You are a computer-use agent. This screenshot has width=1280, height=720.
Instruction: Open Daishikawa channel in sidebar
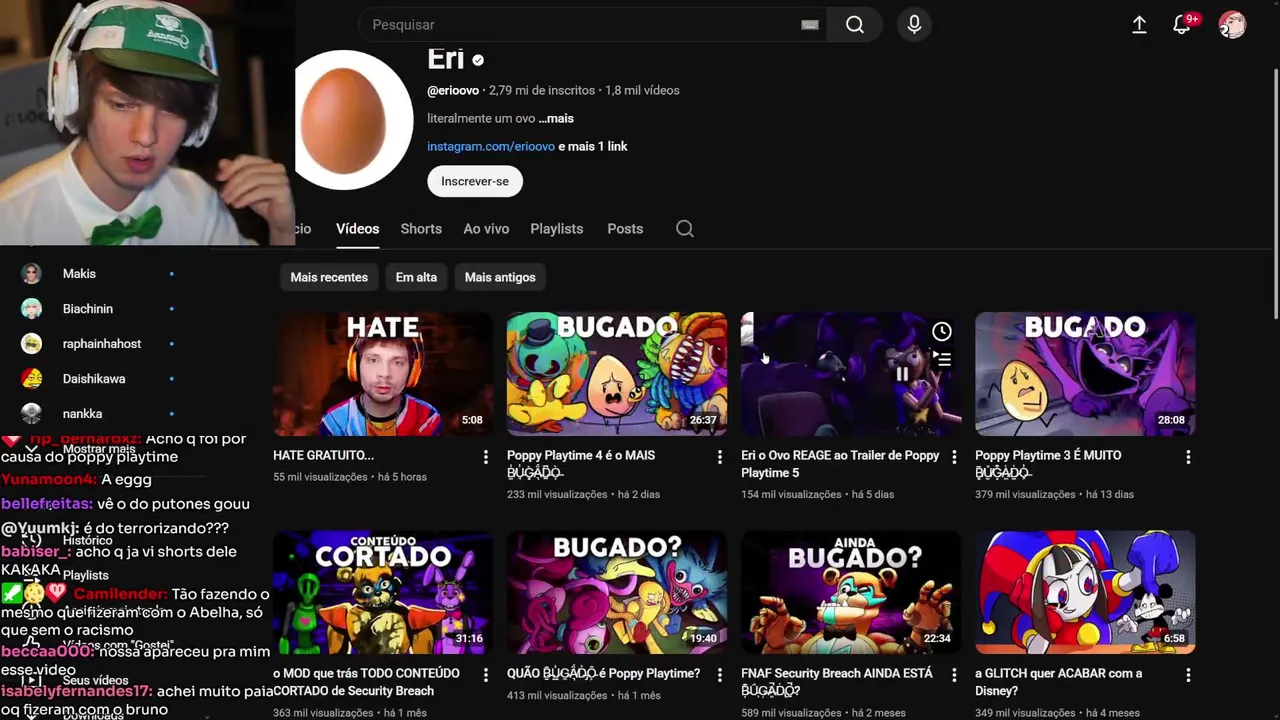[x=93, y=379]
